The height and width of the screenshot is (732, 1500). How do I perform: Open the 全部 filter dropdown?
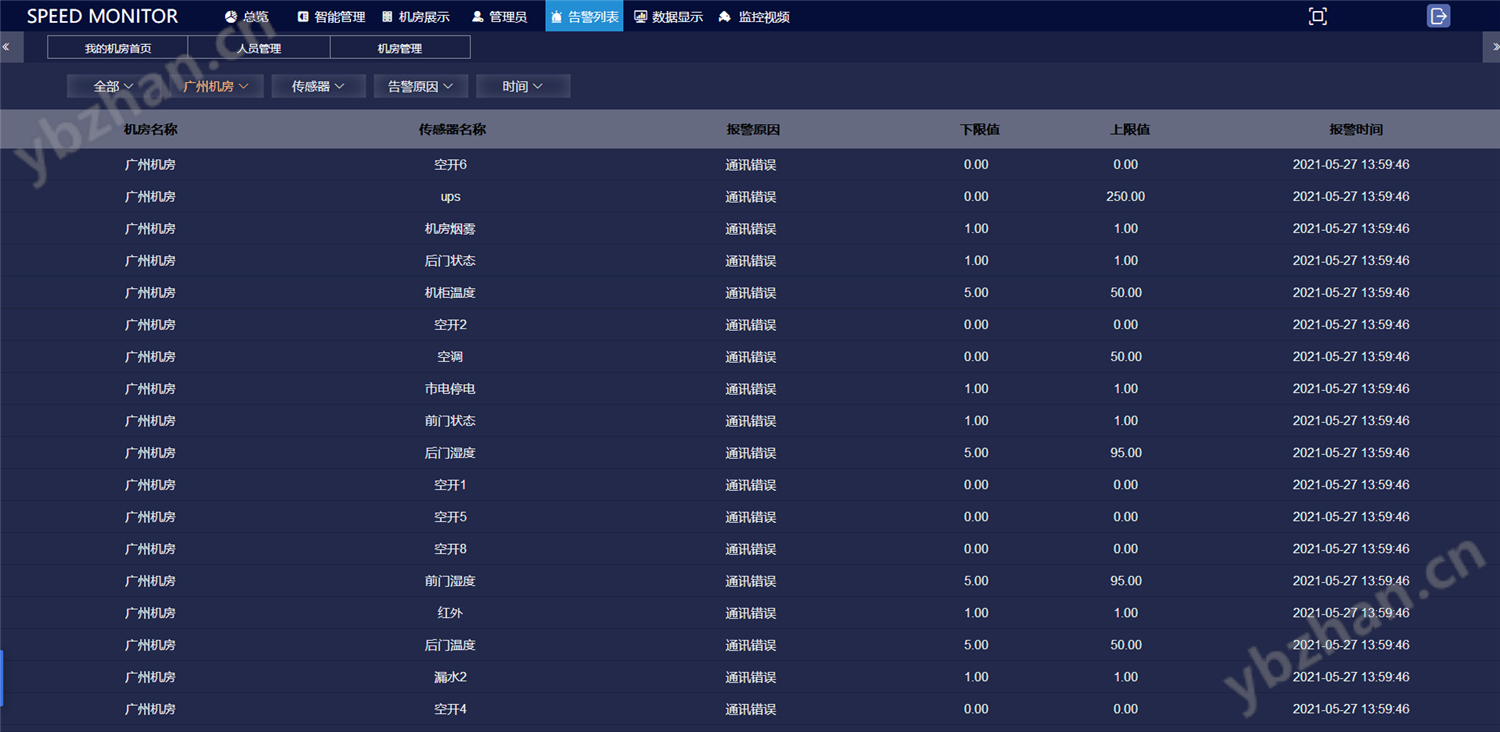[113, 87]
